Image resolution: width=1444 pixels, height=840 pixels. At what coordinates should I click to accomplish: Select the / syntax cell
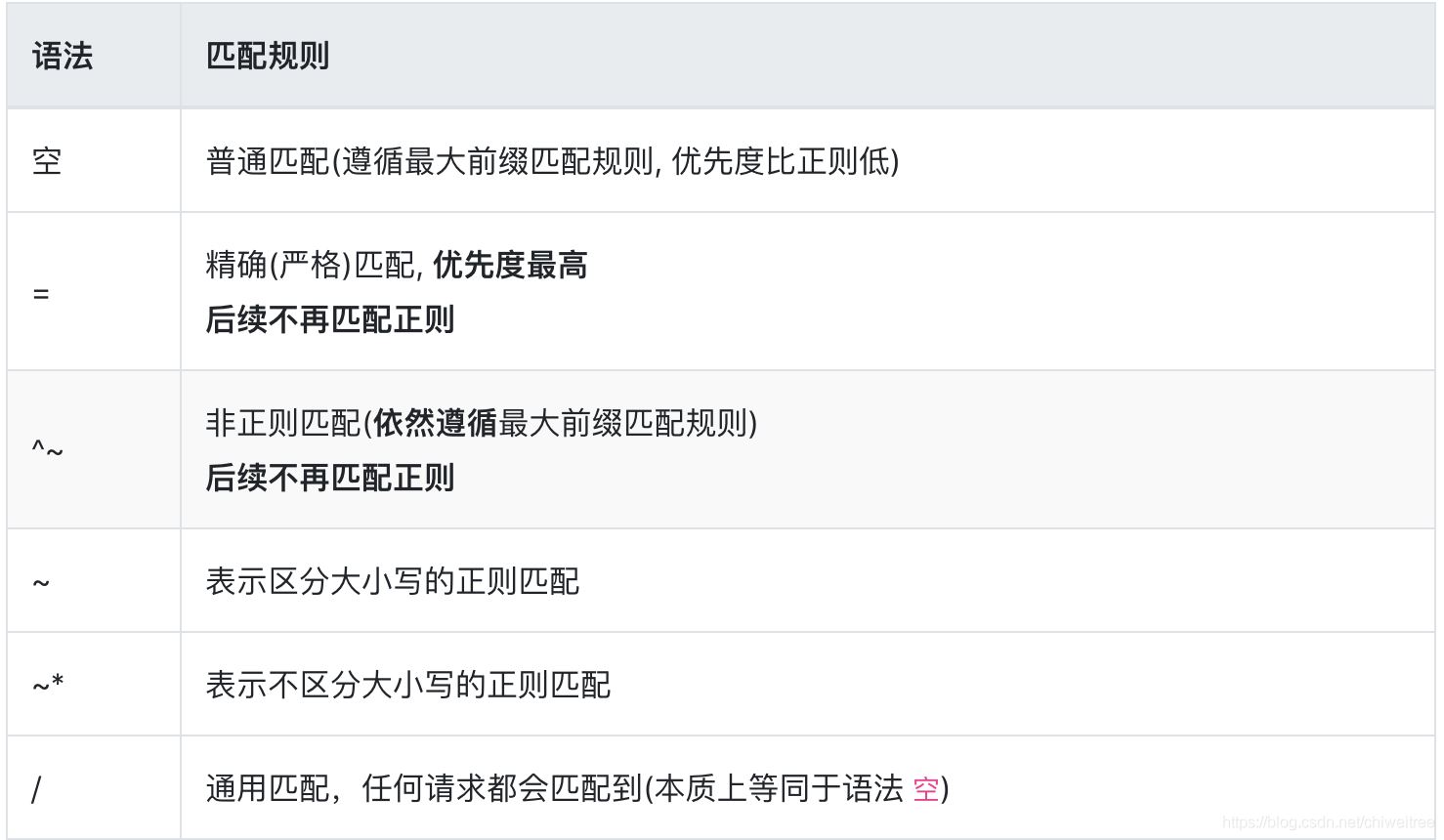point(36,789)
